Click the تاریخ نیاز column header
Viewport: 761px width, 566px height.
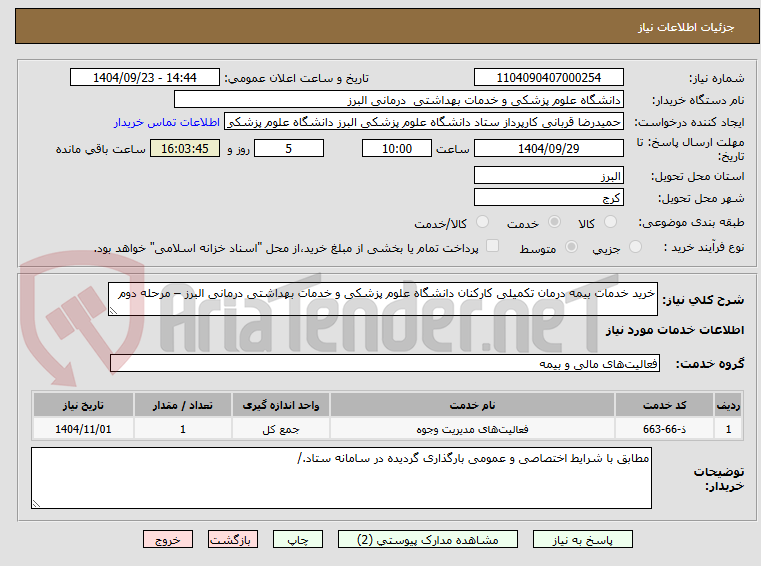coord(83,405)
